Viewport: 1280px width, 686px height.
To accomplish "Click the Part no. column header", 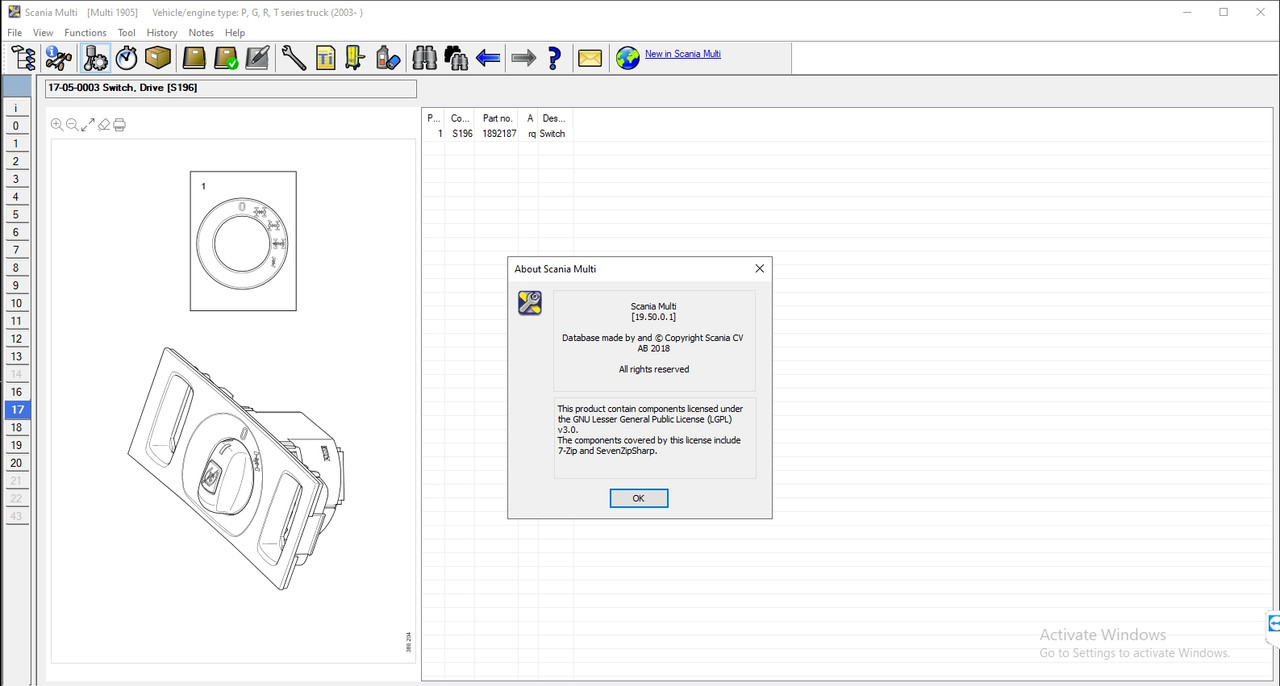I will pyautogui.click(x=498, y=118).
